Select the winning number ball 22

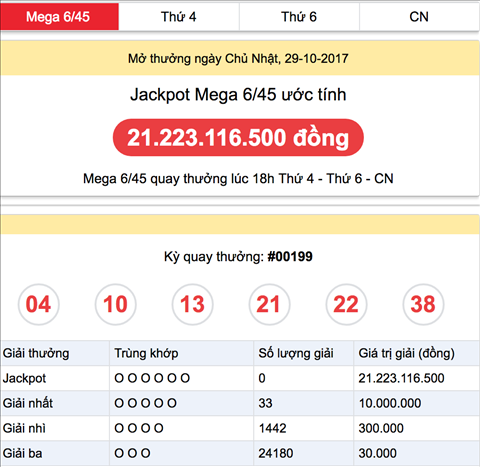(x=346, y=304)
